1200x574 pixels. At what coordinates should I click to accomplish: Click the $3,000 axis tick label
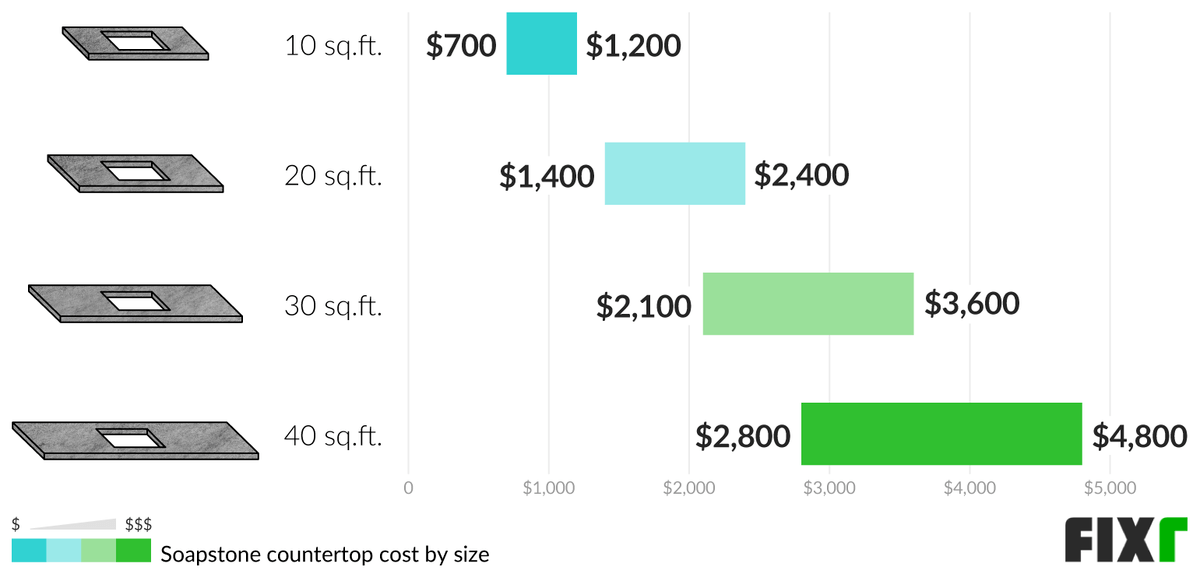click(829, 489)
